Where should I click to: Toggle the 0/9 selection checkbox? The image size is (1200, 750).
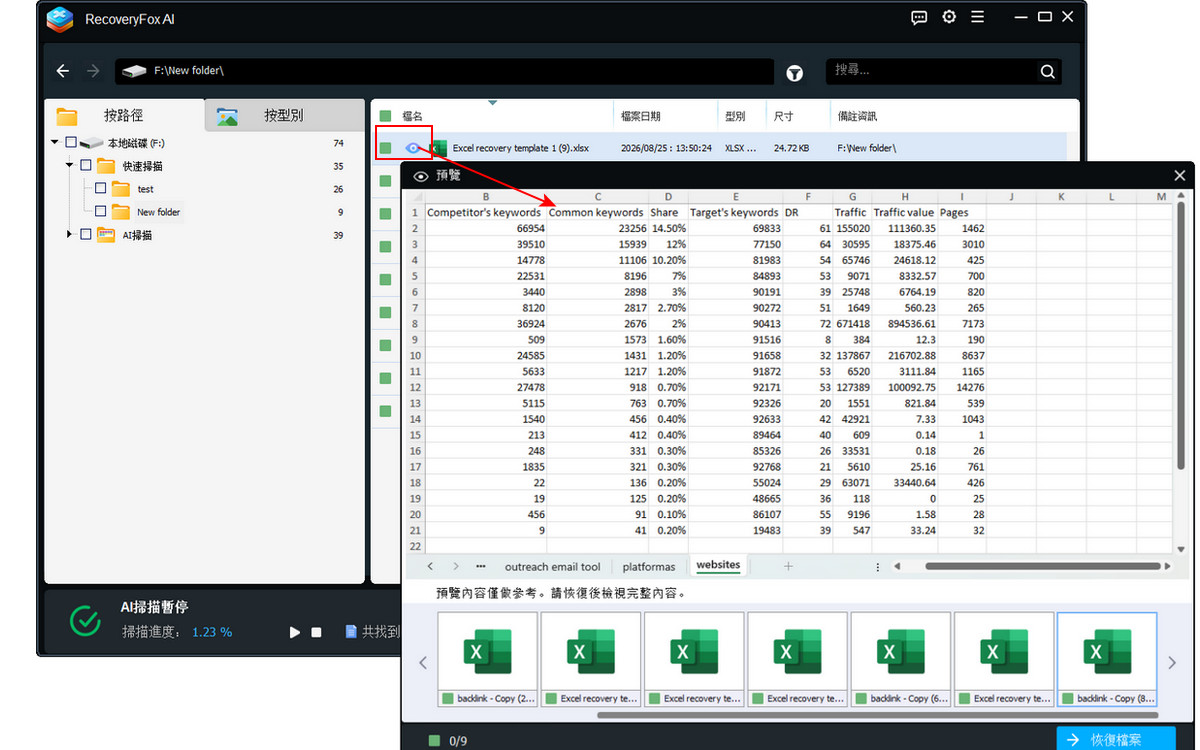coord(434,741)
